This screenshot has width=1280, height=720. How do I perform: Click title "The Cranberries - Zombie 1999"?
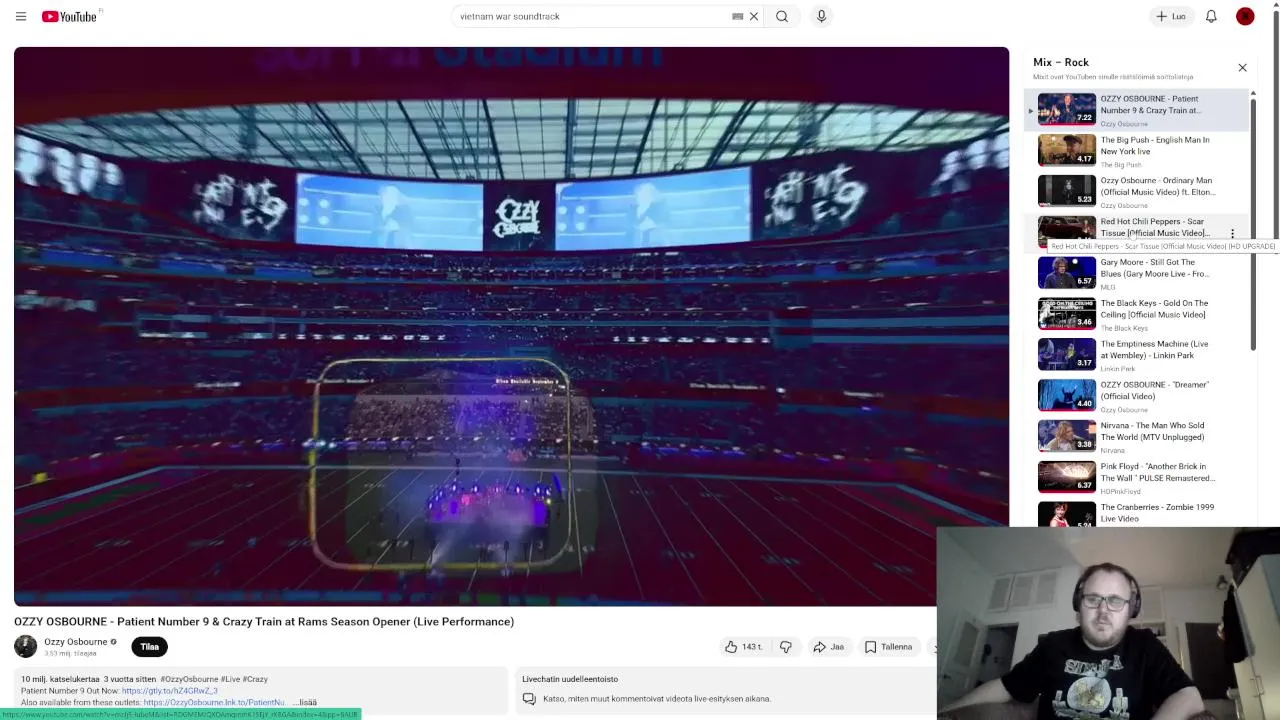click(x=1157, y=513)
